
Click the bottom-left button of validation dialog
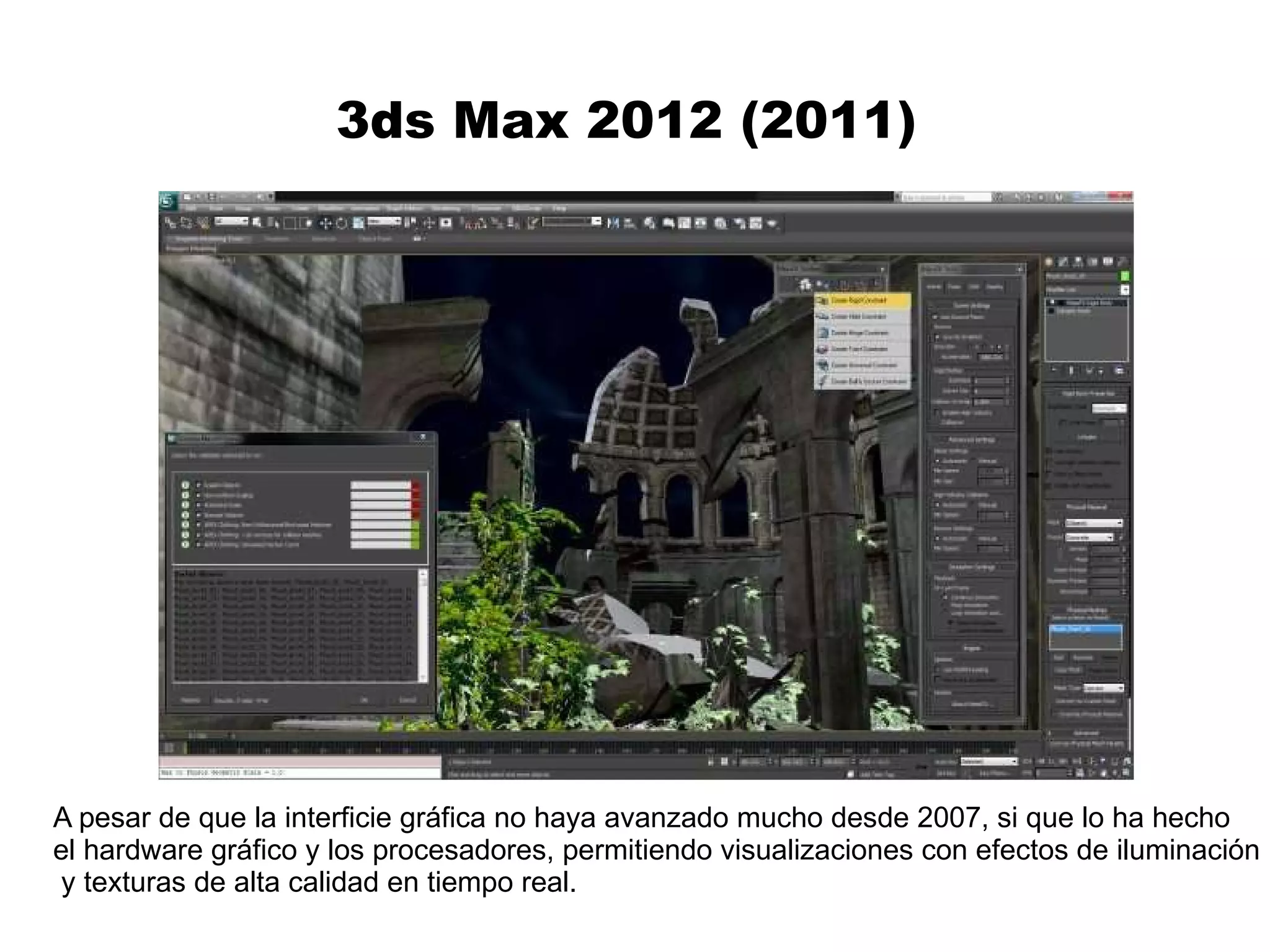pos(190,700)
